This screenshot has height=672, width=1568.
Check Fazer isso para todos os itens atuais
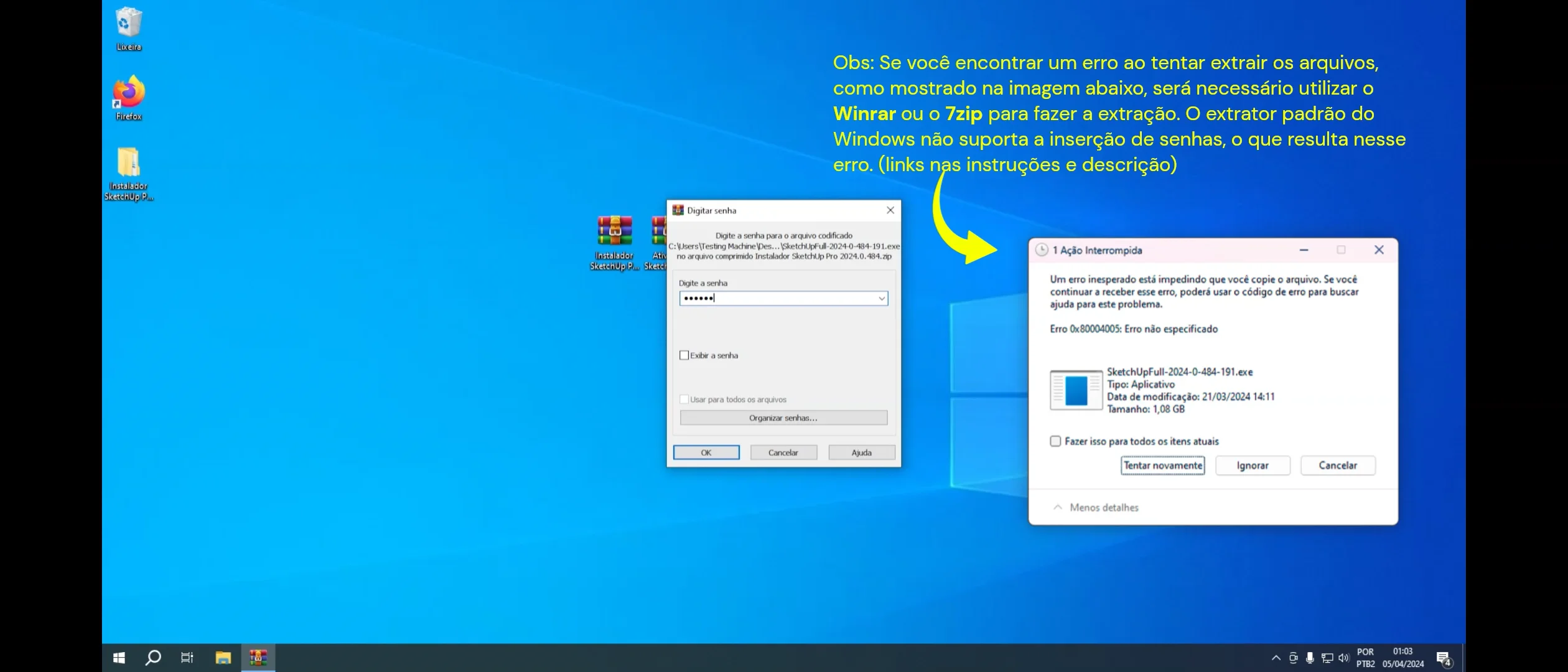pyautogui.click(x=1055, y=441)
